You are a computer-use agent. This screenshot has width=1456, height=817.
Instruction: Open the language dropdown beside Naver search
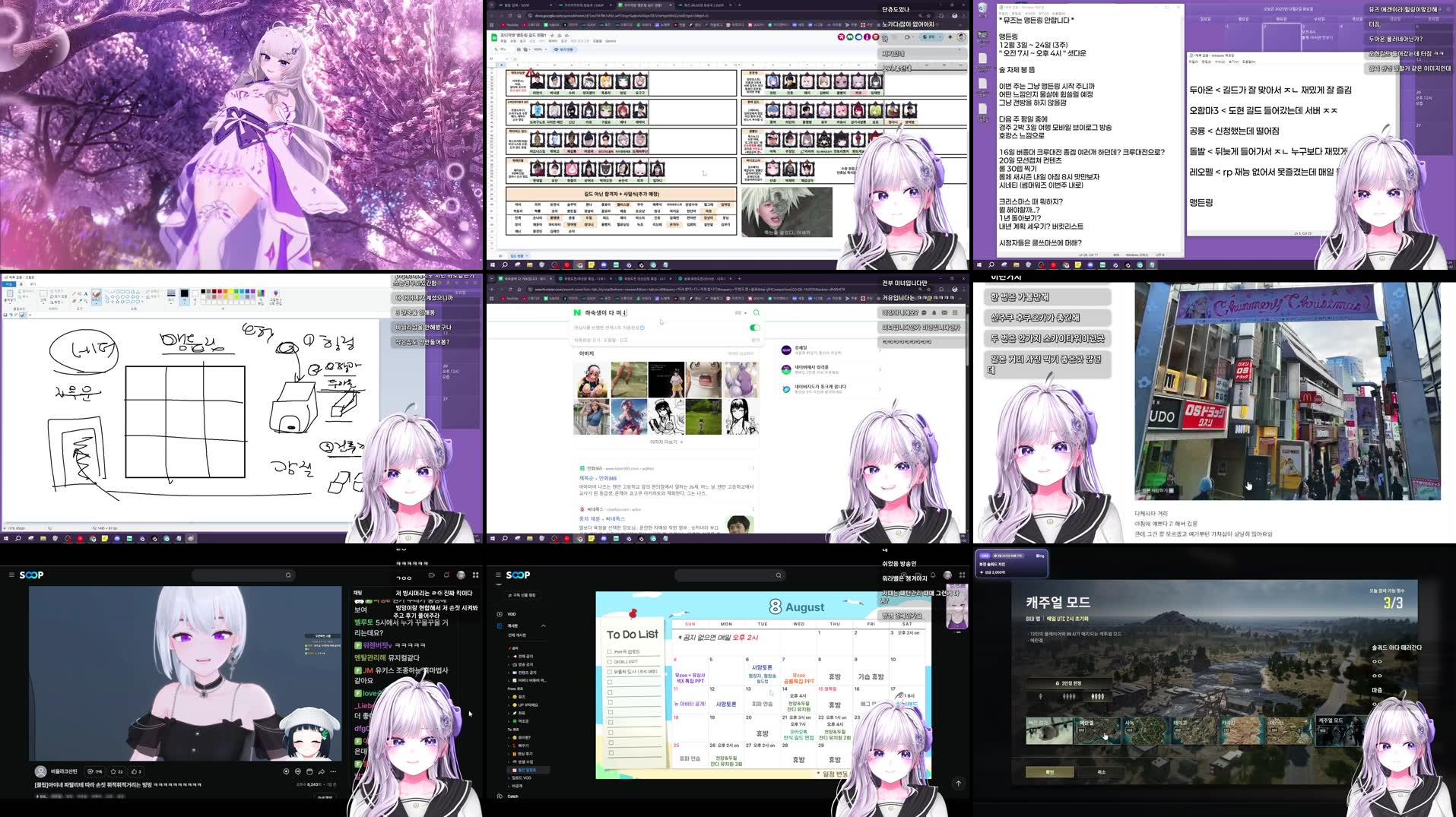pyautogui.click(x=741, y=312)
